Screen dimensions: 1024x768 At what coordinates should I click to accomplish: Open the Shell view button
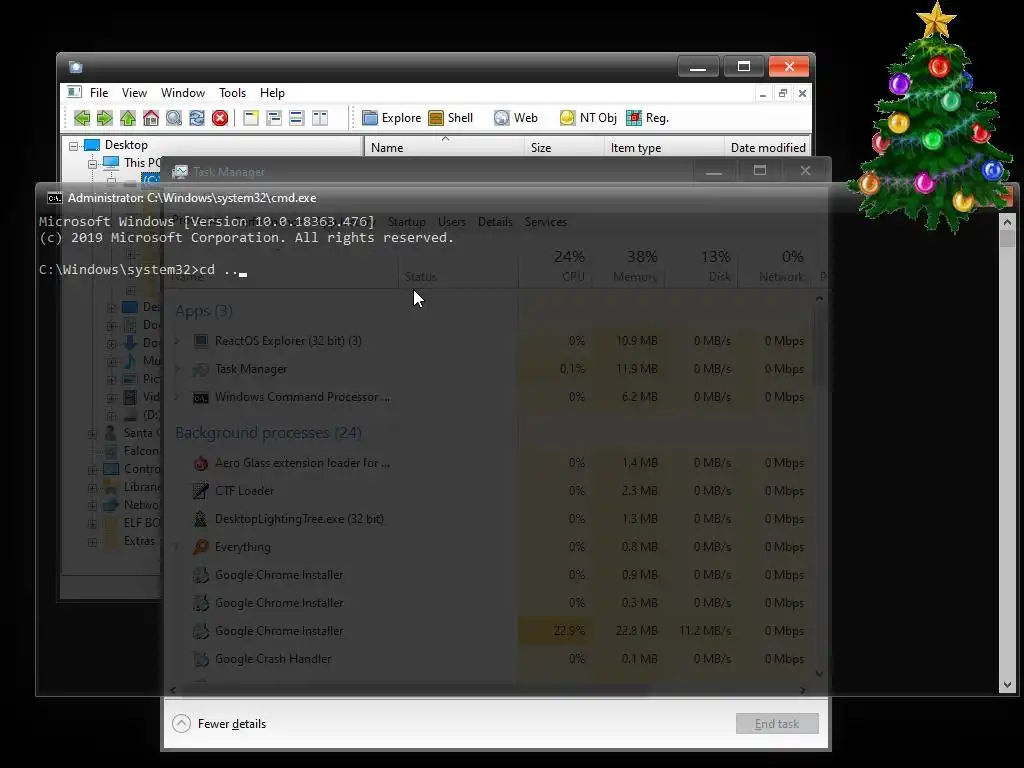(451, 118)
